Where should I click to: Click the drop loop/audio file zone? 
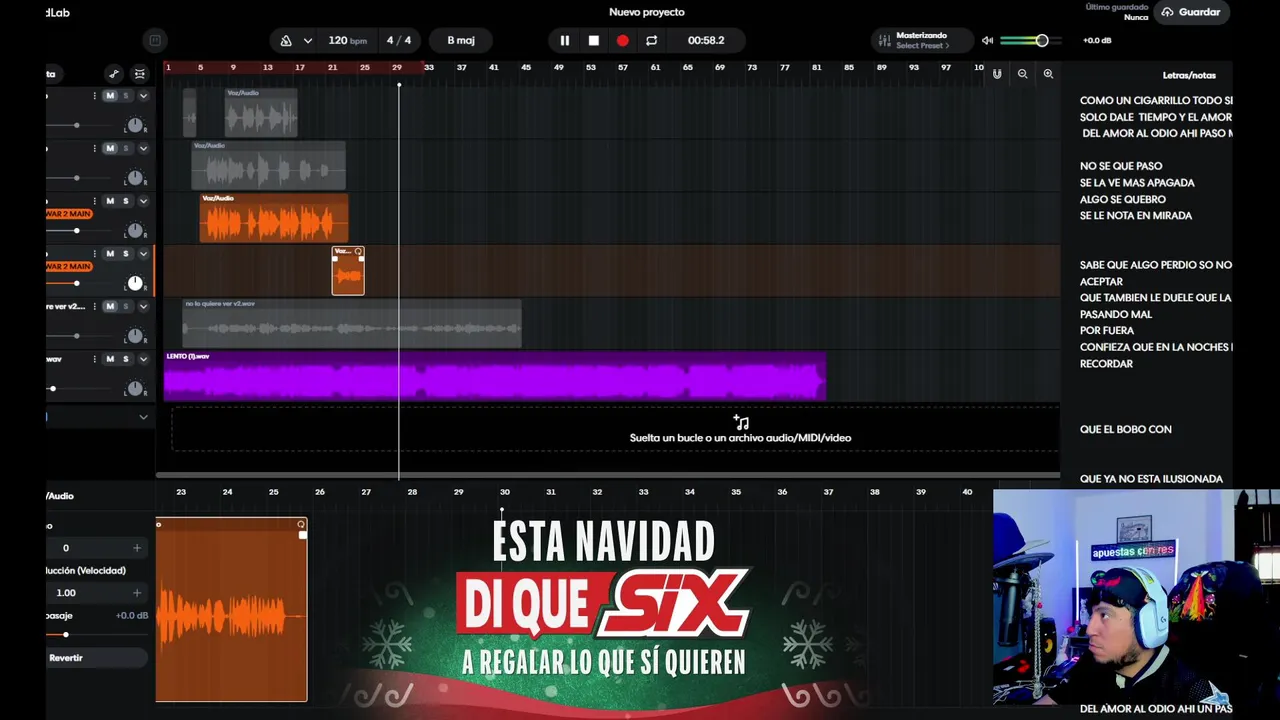pos(615,429)
